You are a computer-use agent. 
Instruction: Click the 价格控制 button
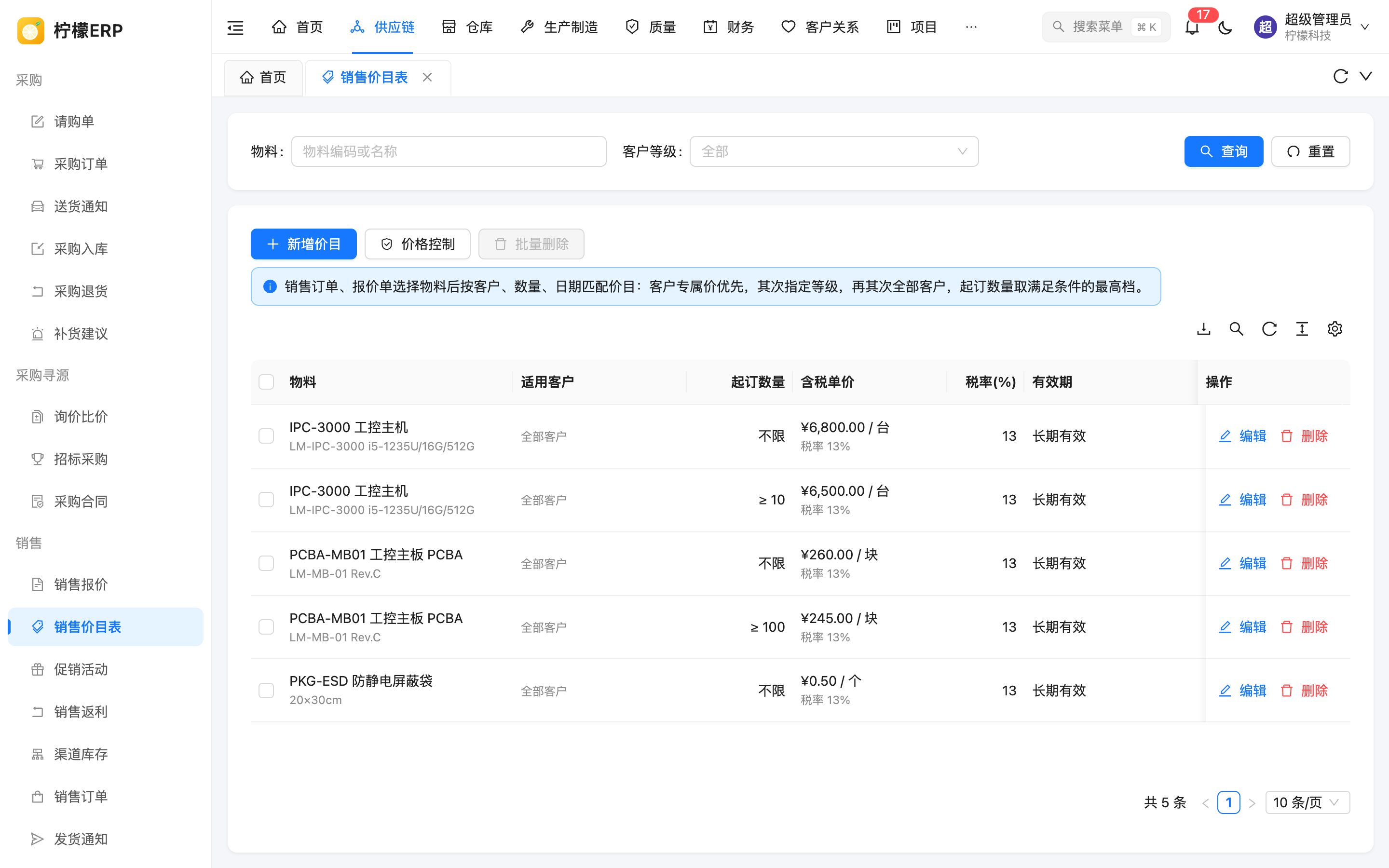point(417,244)
